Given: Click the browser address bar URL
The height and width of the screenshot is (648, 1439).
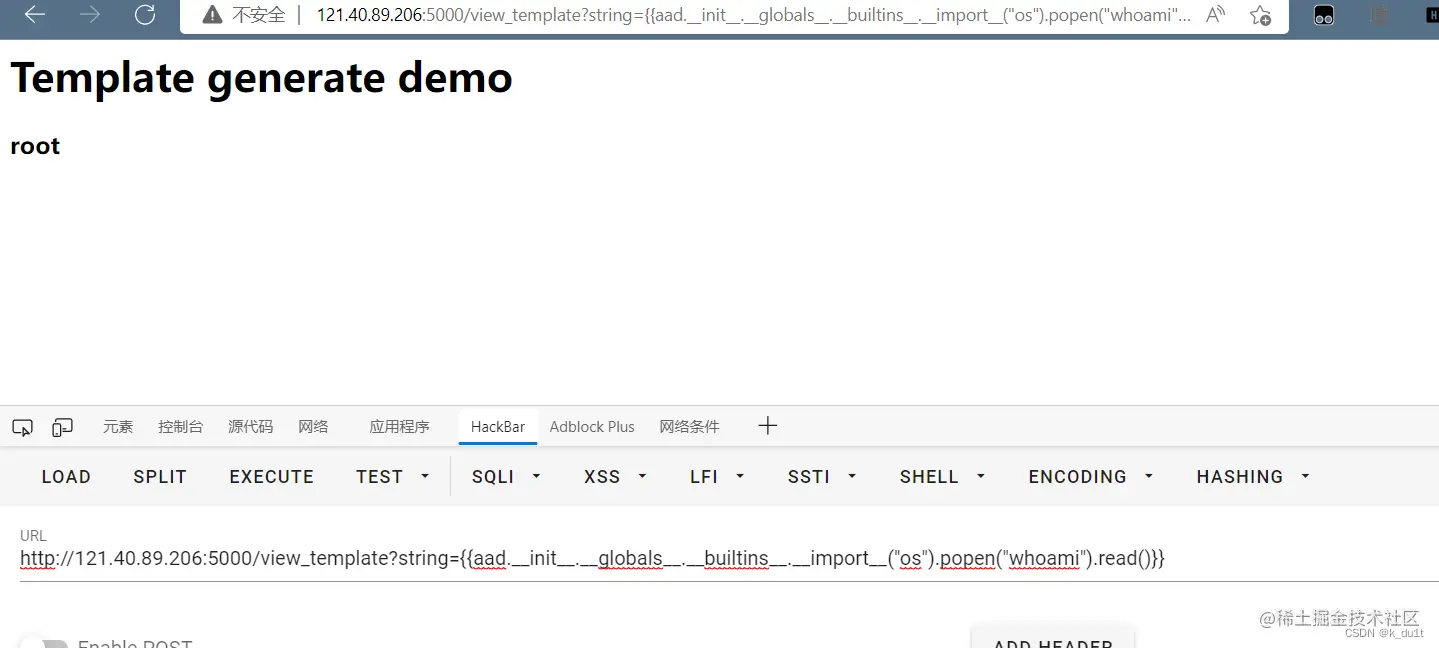Looking at the screenshot, I should tap(753, 15).
